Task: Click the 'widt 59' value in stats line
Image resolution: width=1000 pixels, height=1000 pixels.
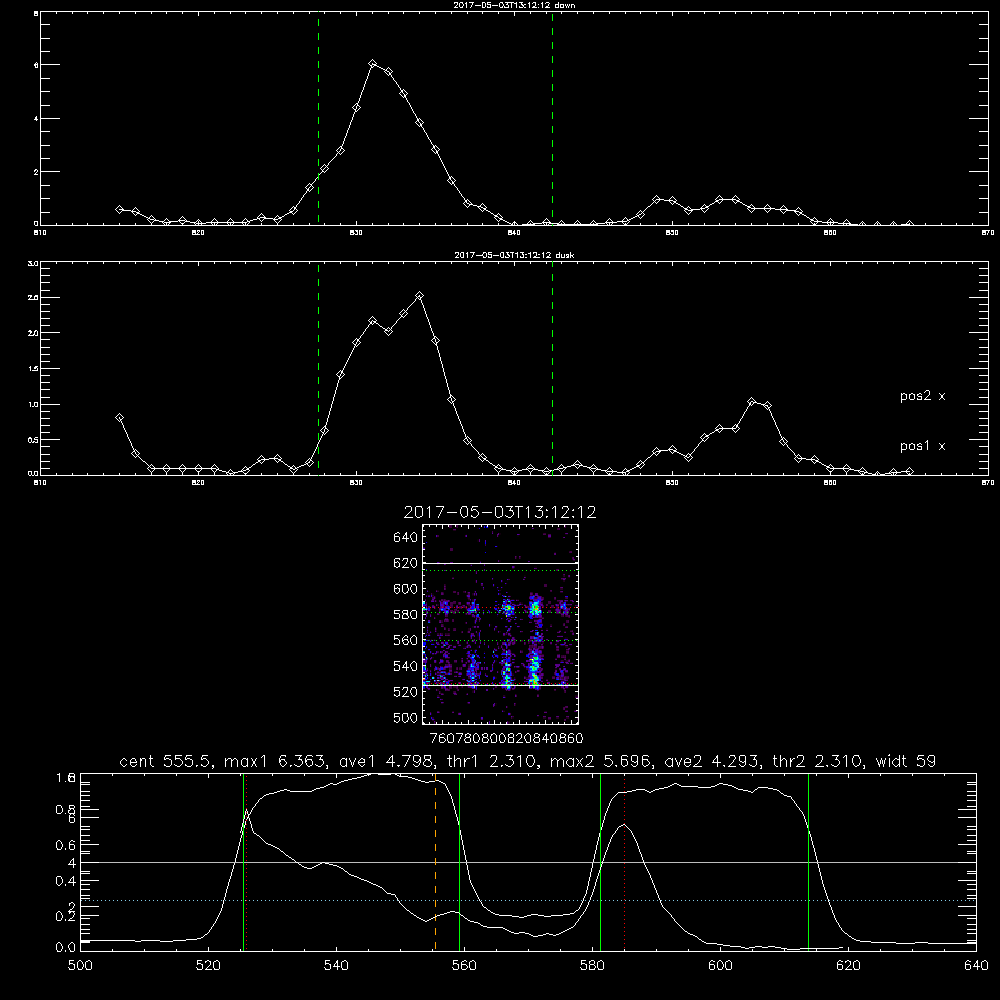Action: click(x=906, y=761)
